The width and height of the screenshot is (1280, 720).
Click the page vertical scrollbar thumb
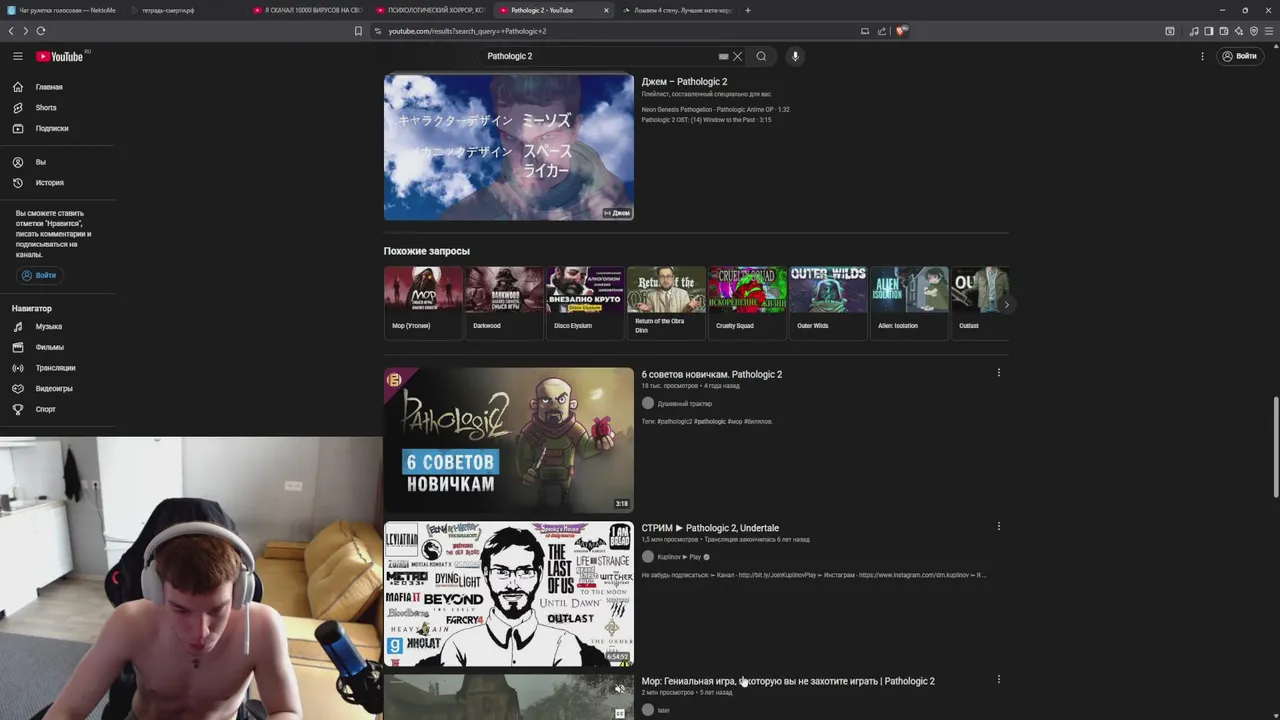pyautogui.click(x=1275, y=446)
